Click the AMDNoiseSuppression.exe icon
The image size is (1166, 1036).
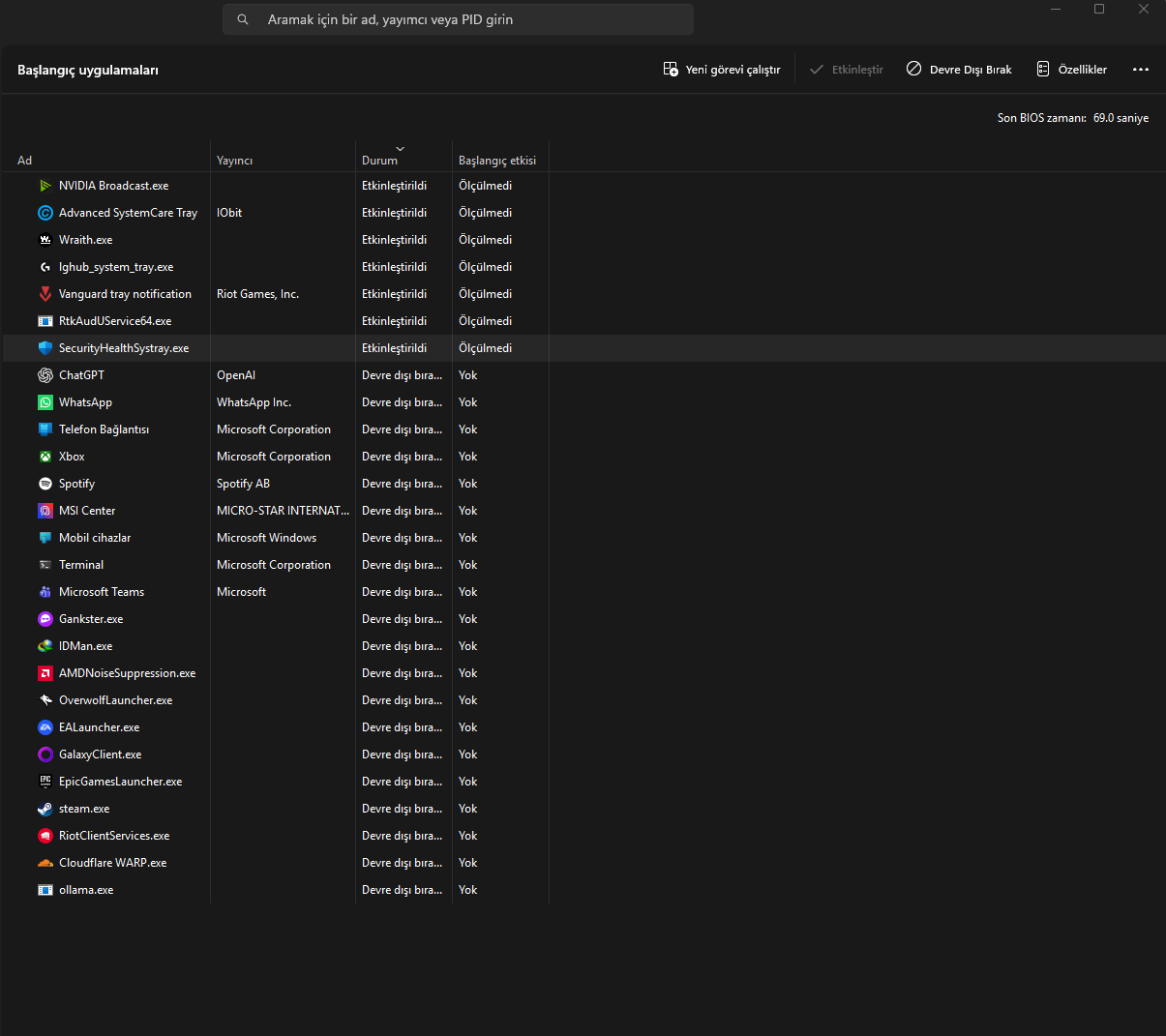[x=45, y=673]
